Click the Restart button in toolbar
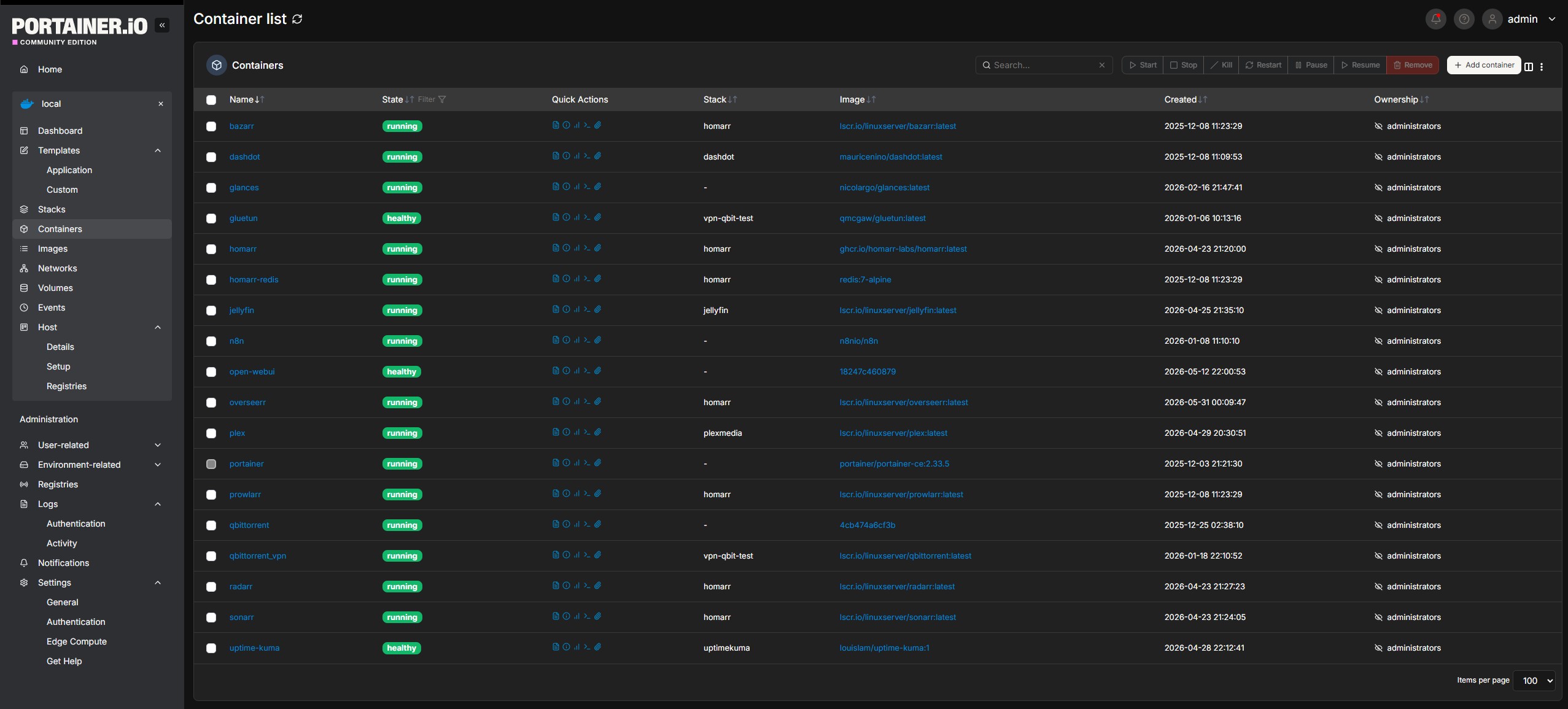1568x709 pixels. (x=1263, y=65)
